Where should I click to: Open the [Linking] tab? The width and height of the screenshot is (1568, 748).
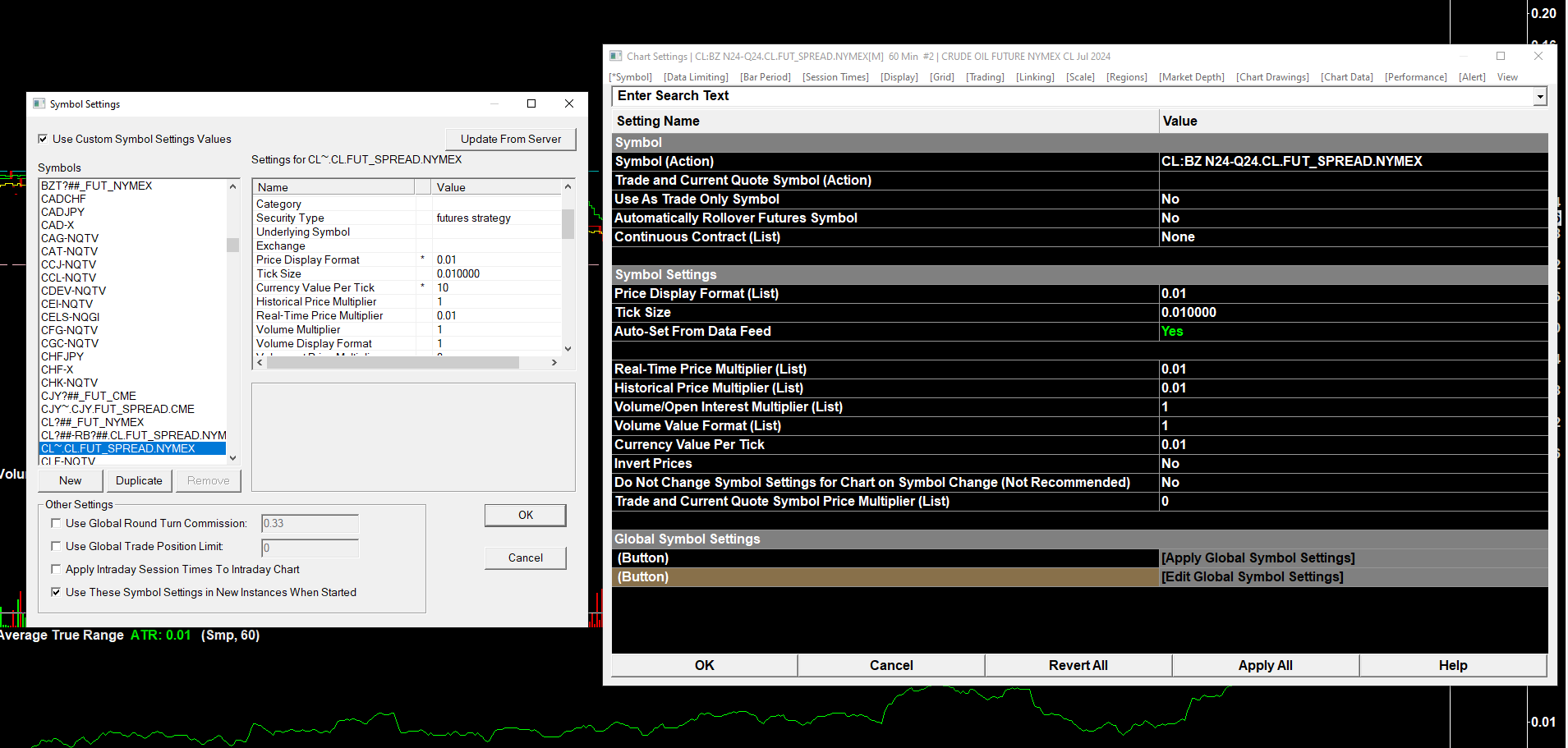(1035, 77)
